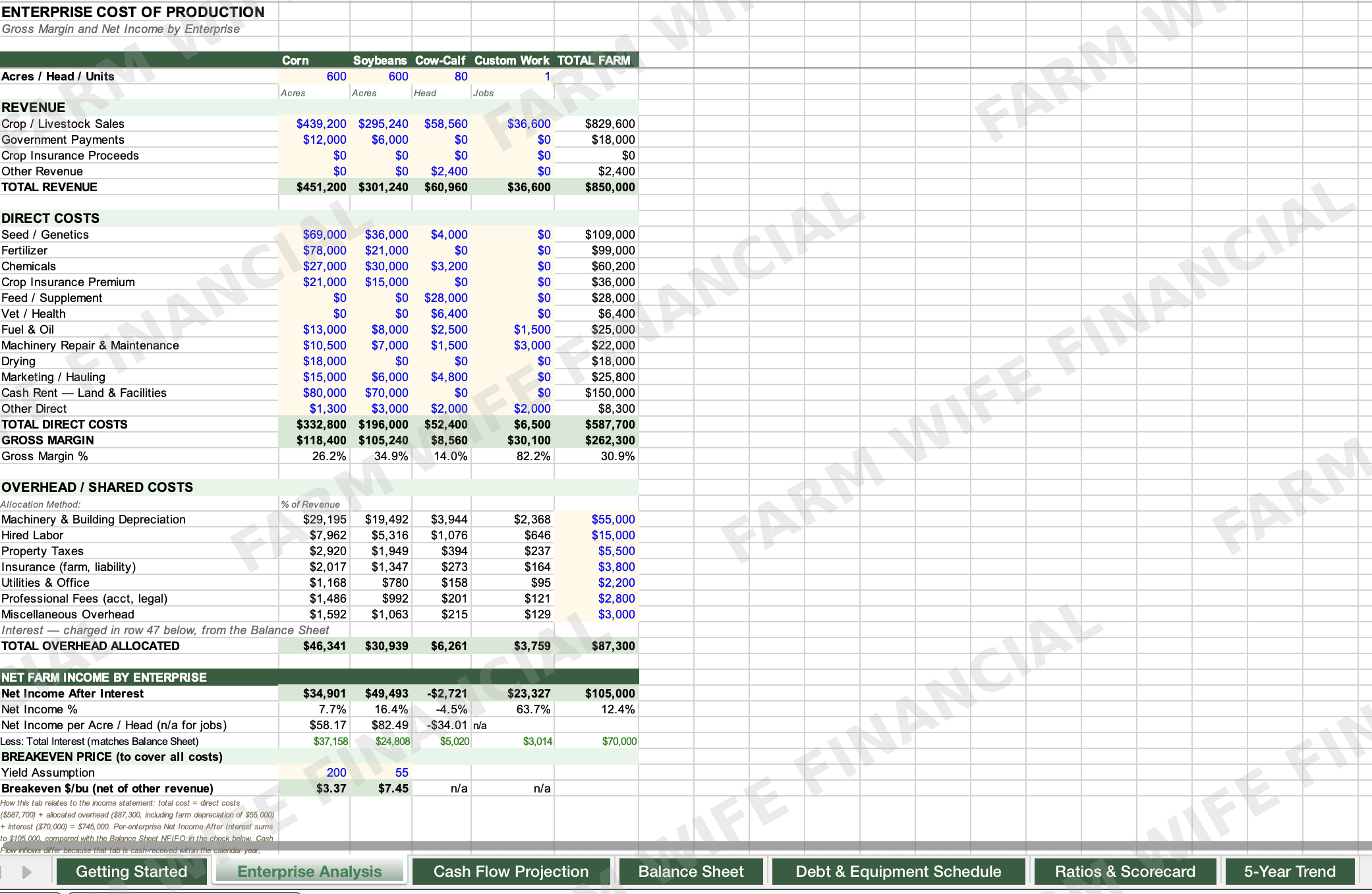The height and width of the screenshot is (894, 1372).
Task: Open the Balance Sheet tab
Action: coord(691,872)
